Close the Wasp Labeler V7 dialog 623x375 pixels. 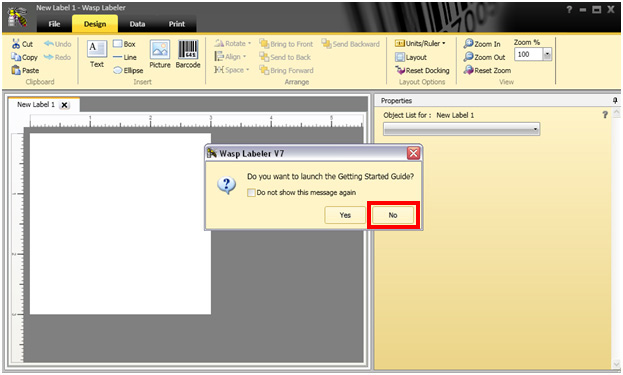(414, 153)
